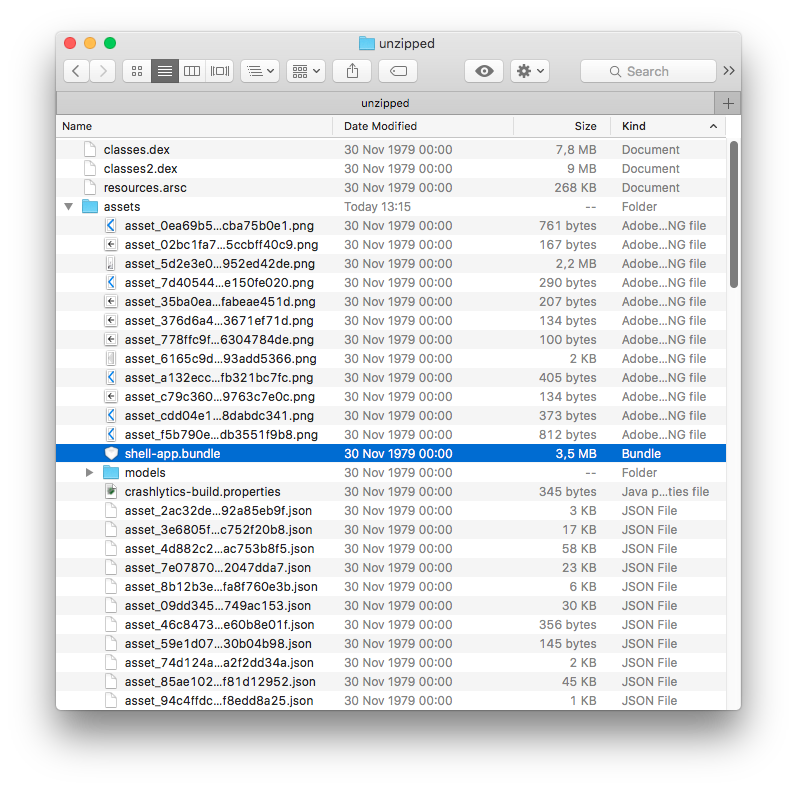Click the models folder icon

click(111, 473)
